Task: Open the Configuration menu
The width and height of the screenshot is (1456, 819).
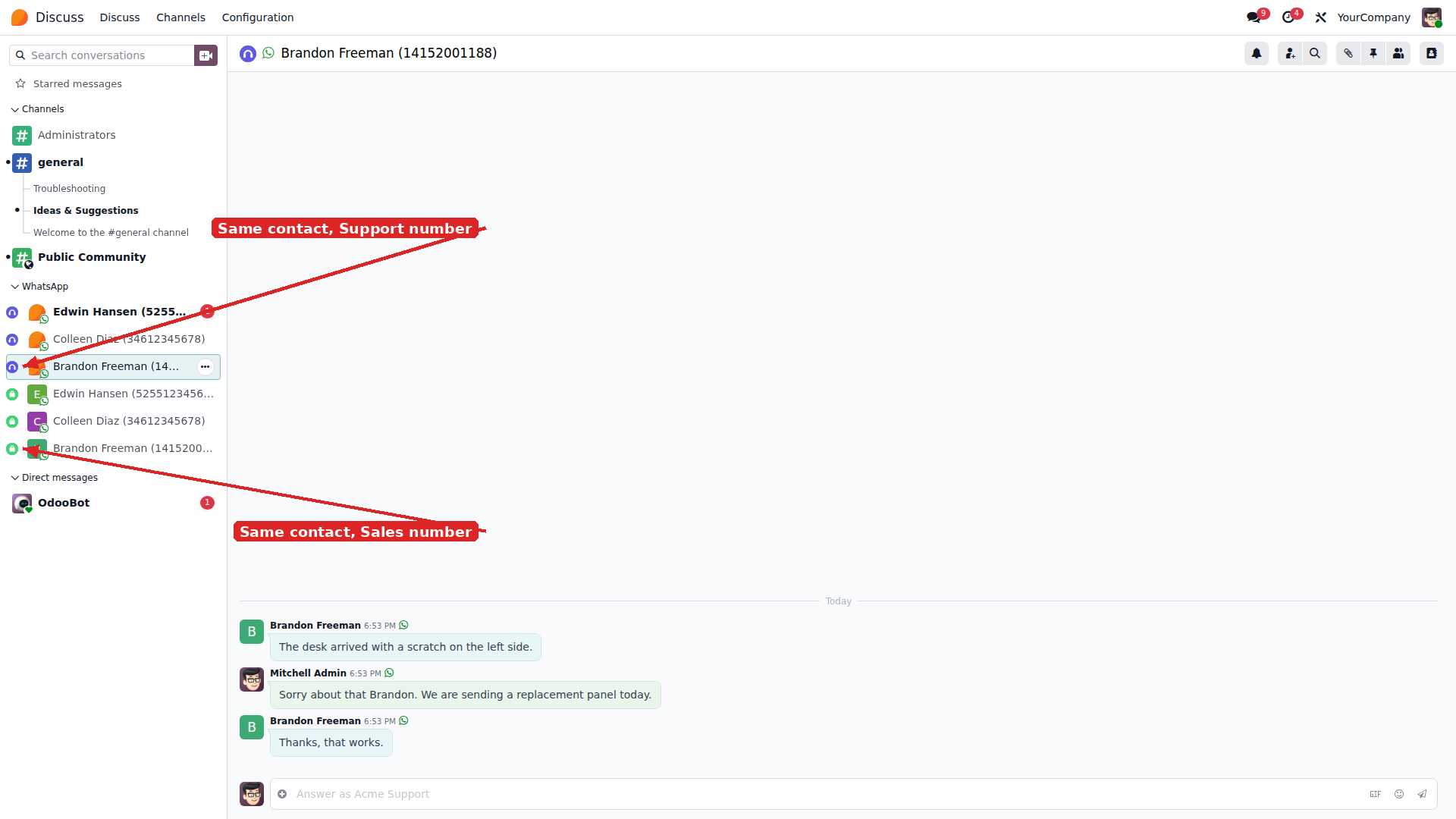Action: [x=258, y=17]
